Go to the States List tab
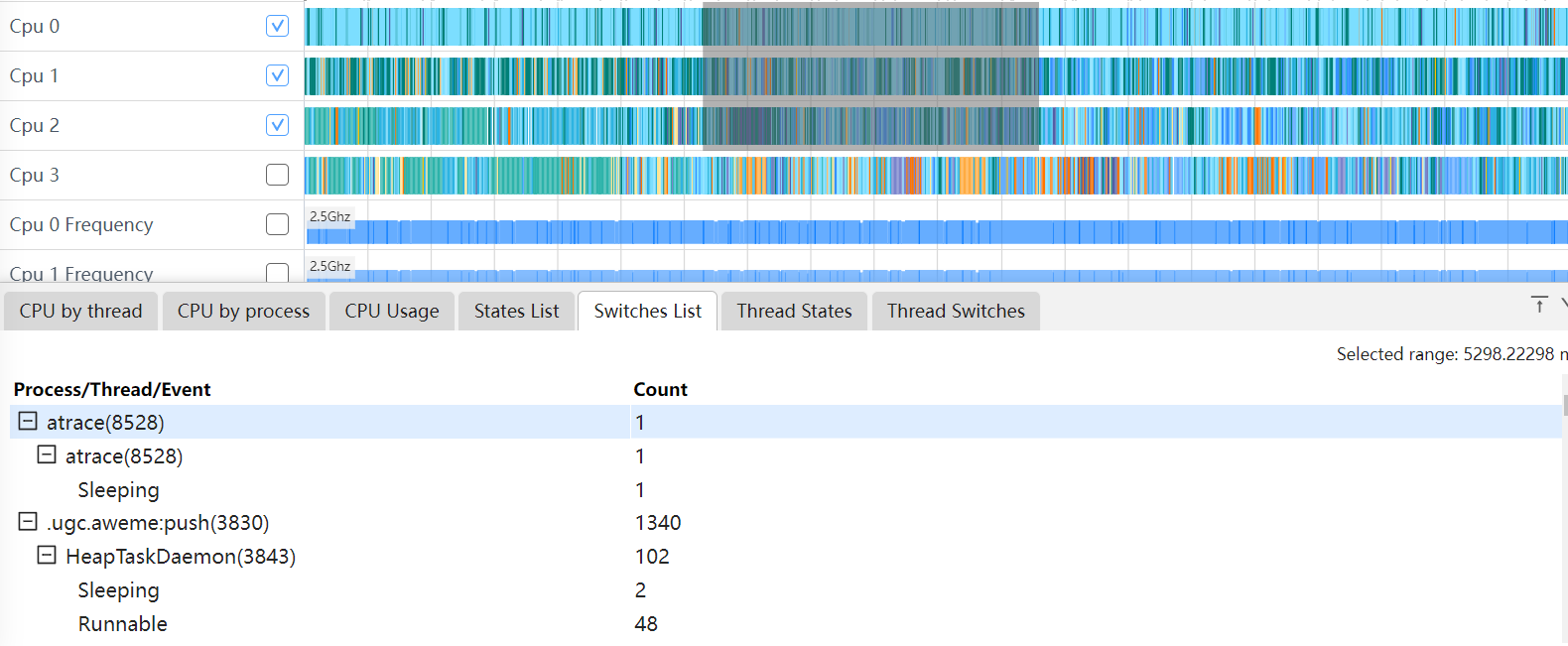The image size is (1568, 646). [516, 312]
